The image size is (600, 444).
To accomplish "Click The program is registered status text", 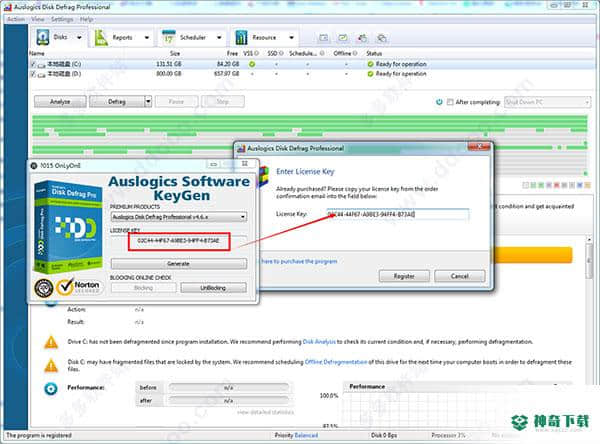I will (x=39, y=435).
